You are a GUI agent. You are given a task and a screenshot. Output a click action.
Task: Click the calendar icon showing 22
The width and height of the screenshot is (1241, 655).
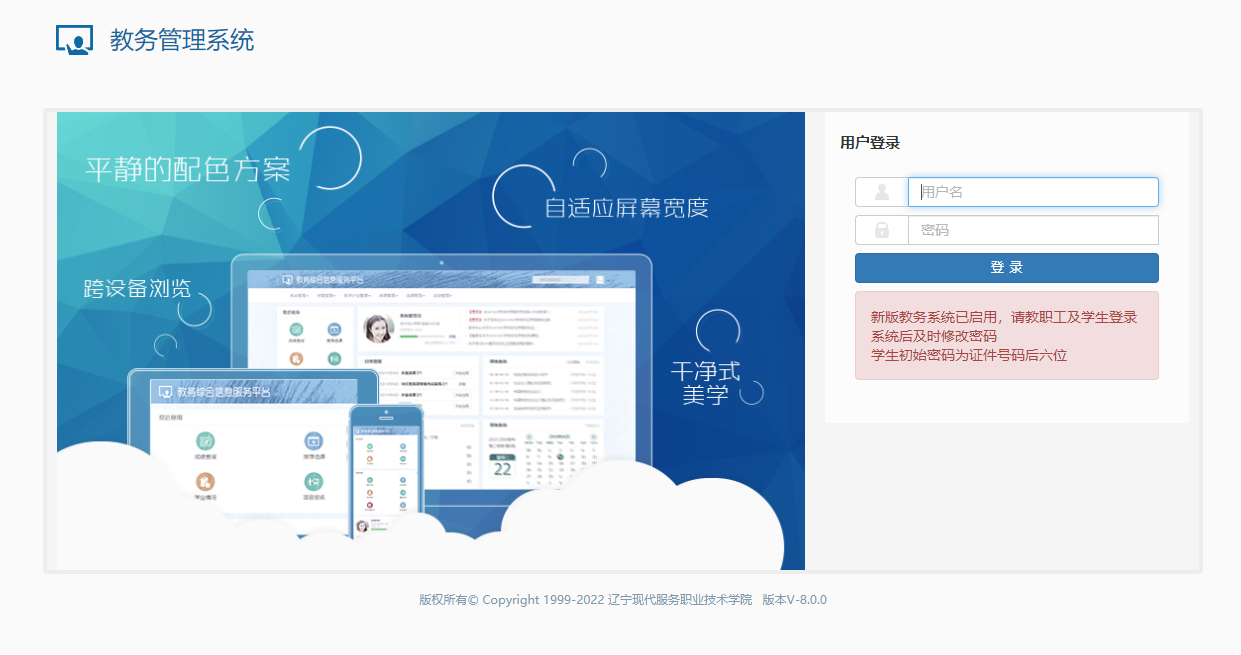click(502, 466)
